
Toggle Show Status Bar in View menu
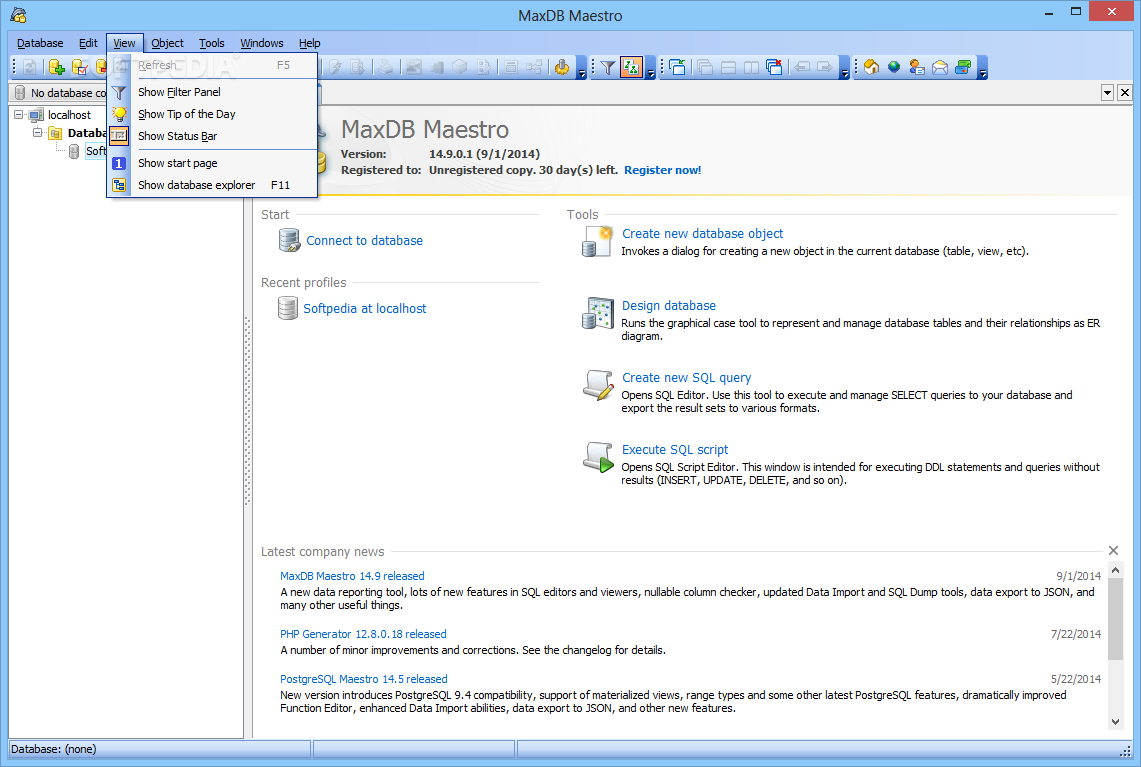[x=212, y=136]
